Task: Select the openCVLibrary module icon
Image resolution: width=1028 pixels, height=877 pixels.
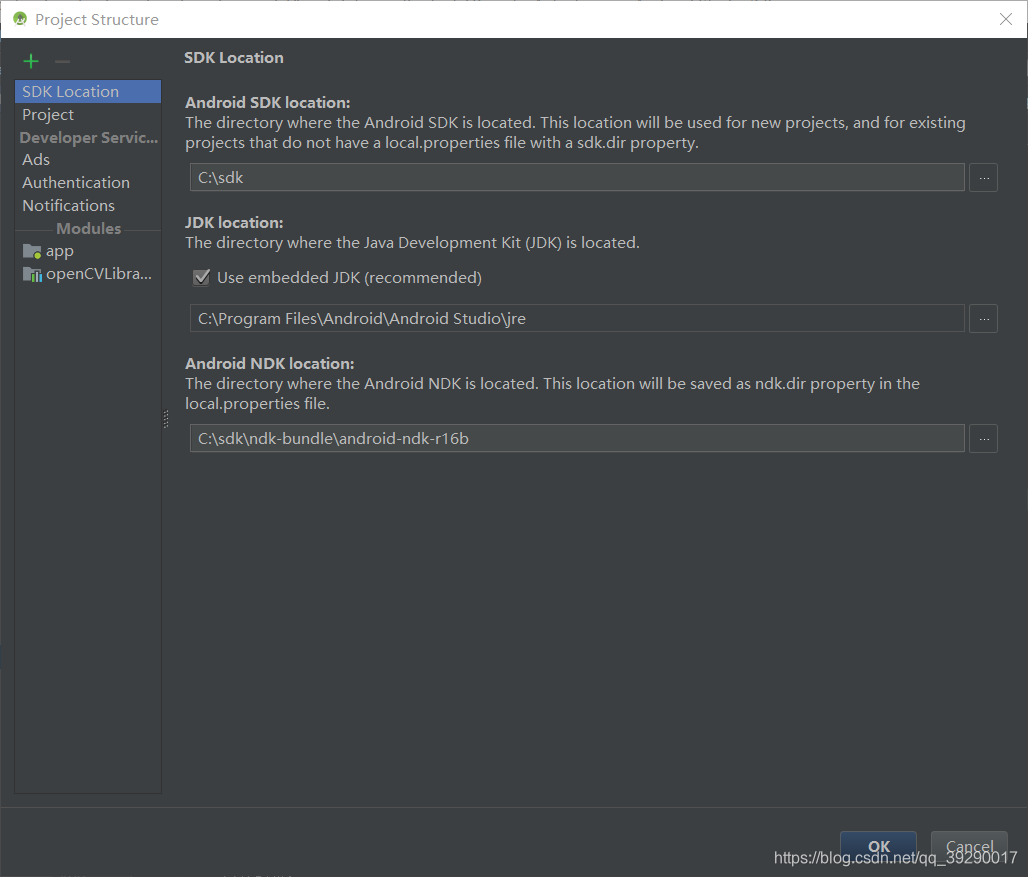Action: pyautogui.click(x=32, y=275)
